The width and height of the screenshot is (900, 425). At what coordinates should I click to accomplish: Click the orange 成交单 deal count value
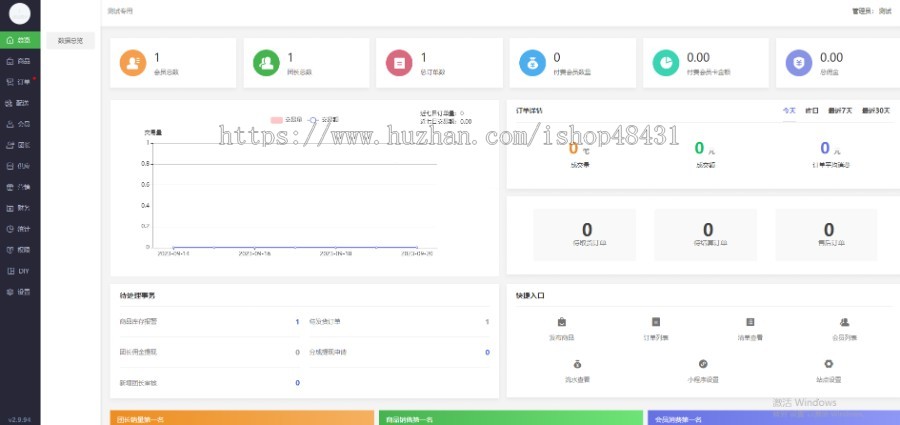[x=573, y=149]
